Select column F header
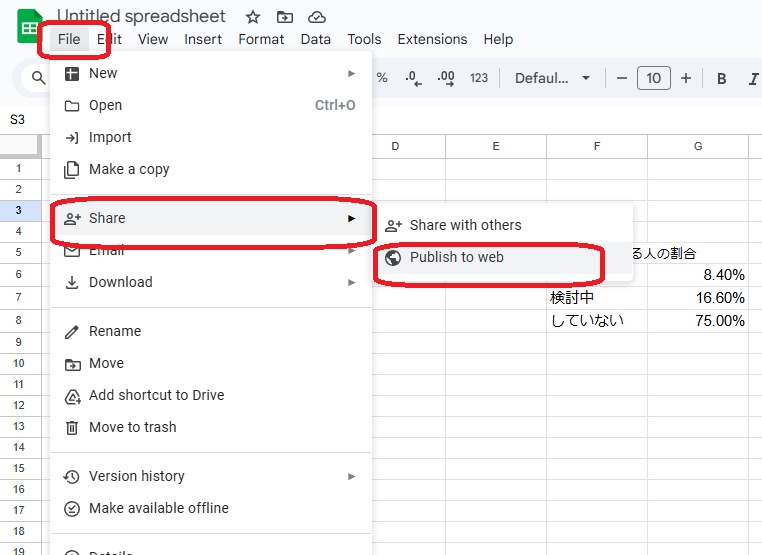The width and height of the screenshot is (762, 555). point(597,146)
